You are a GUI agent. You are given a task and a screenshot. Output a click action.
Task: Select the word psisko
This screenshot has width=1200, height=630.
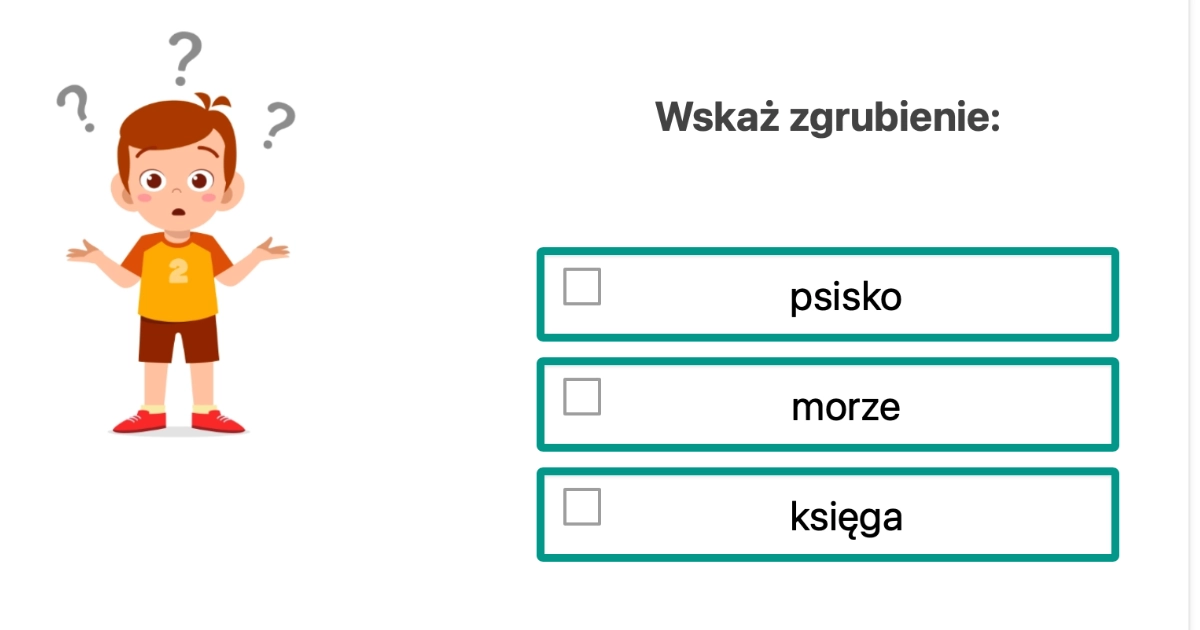point(845,296)
